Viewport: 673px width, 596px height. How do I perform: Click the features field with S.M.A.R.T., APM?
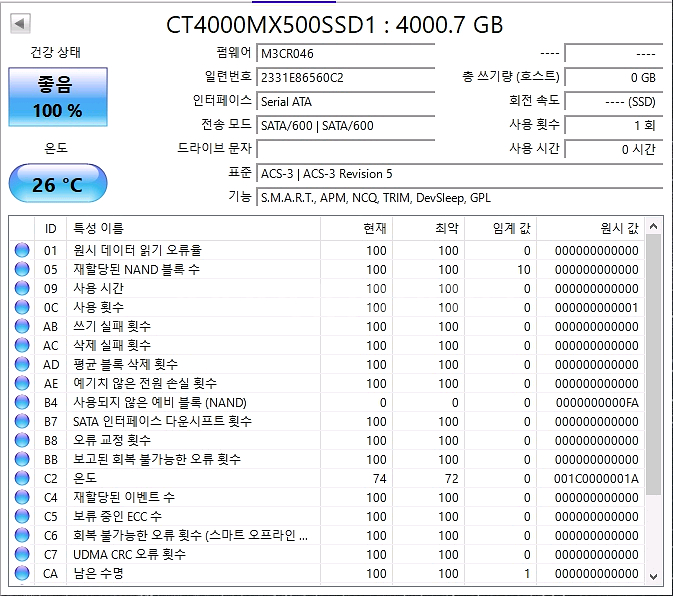click(x=460, y=198)
